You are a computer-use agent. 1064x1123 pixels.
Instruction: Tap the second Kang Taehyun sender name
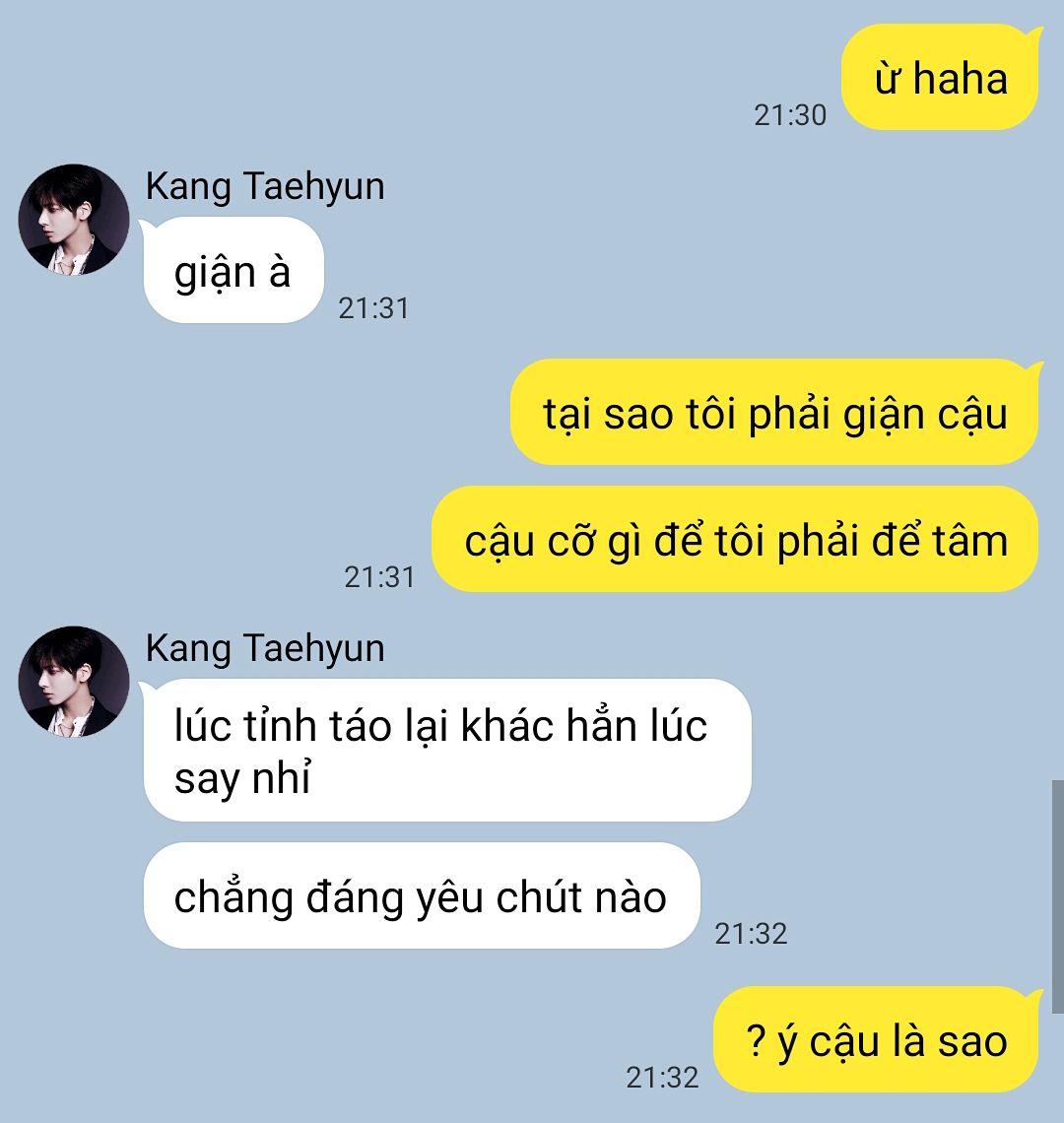tap(265, 648)
